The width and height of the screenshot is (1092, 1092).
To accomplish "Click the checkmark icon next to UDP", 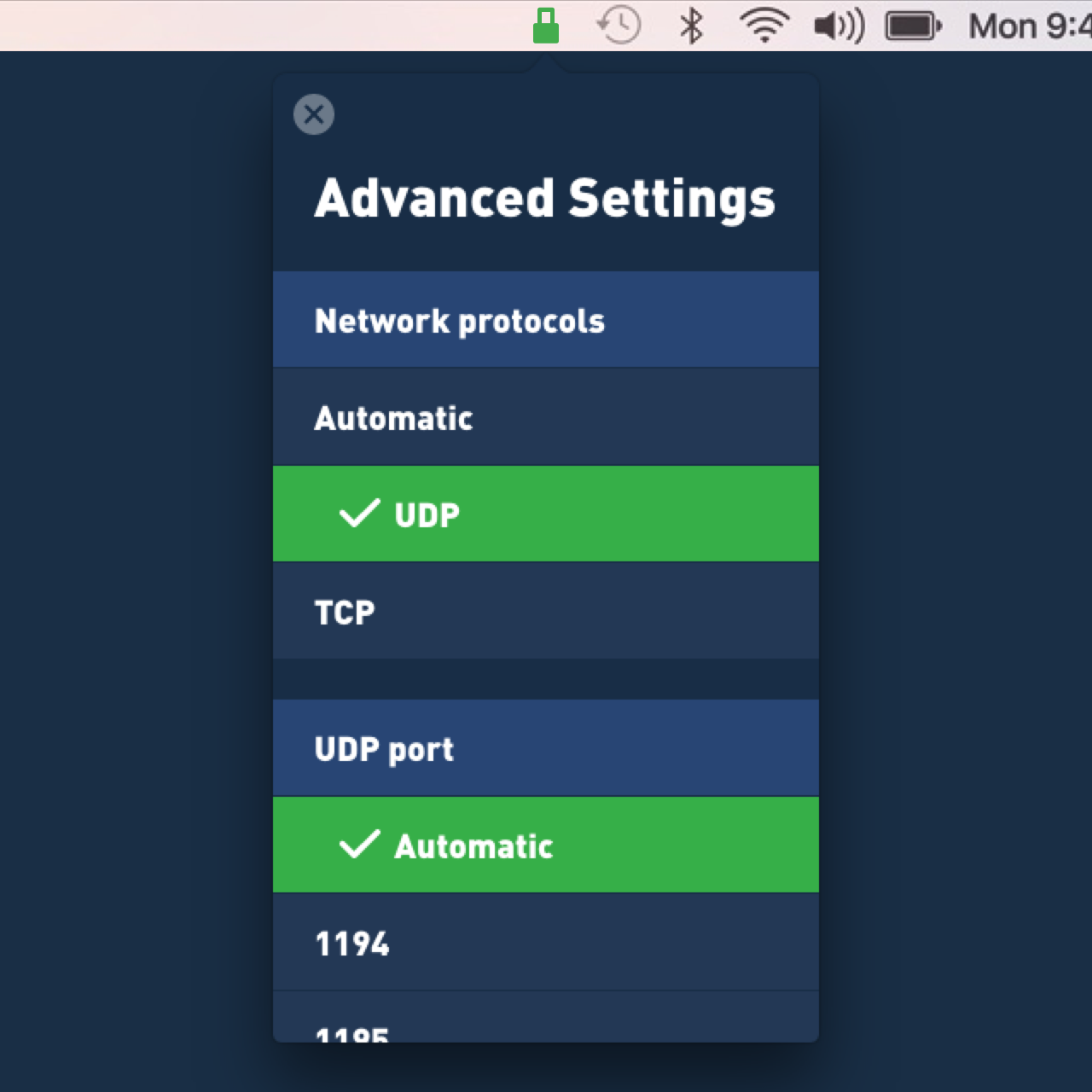I will [x=358, y=513].
